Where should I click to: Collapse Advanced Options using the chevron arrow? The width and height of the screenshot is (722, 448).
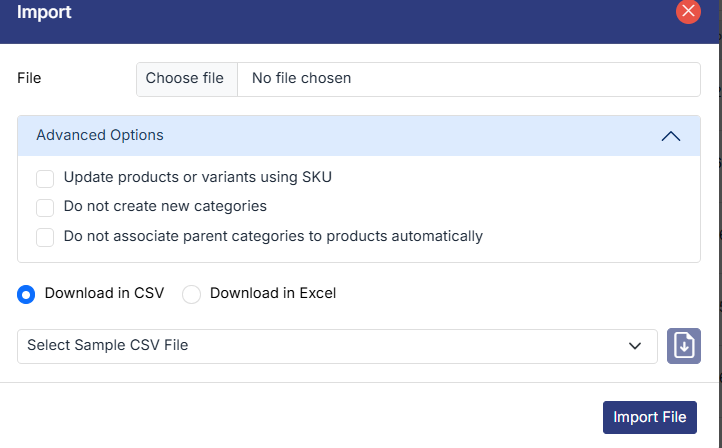[671, 136]
